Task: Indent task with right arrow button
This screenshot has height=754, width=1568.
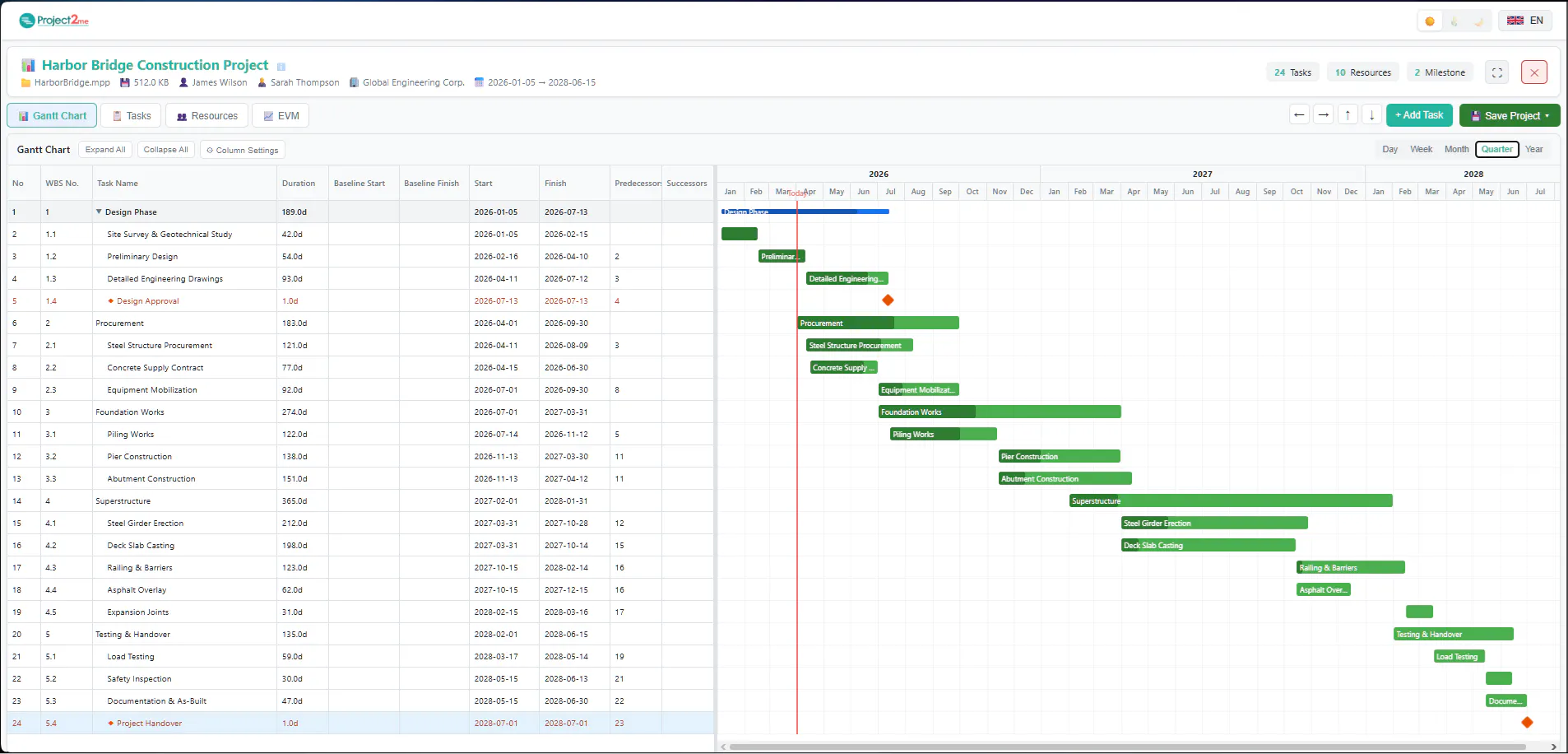Action: [x=1324, y=115]
